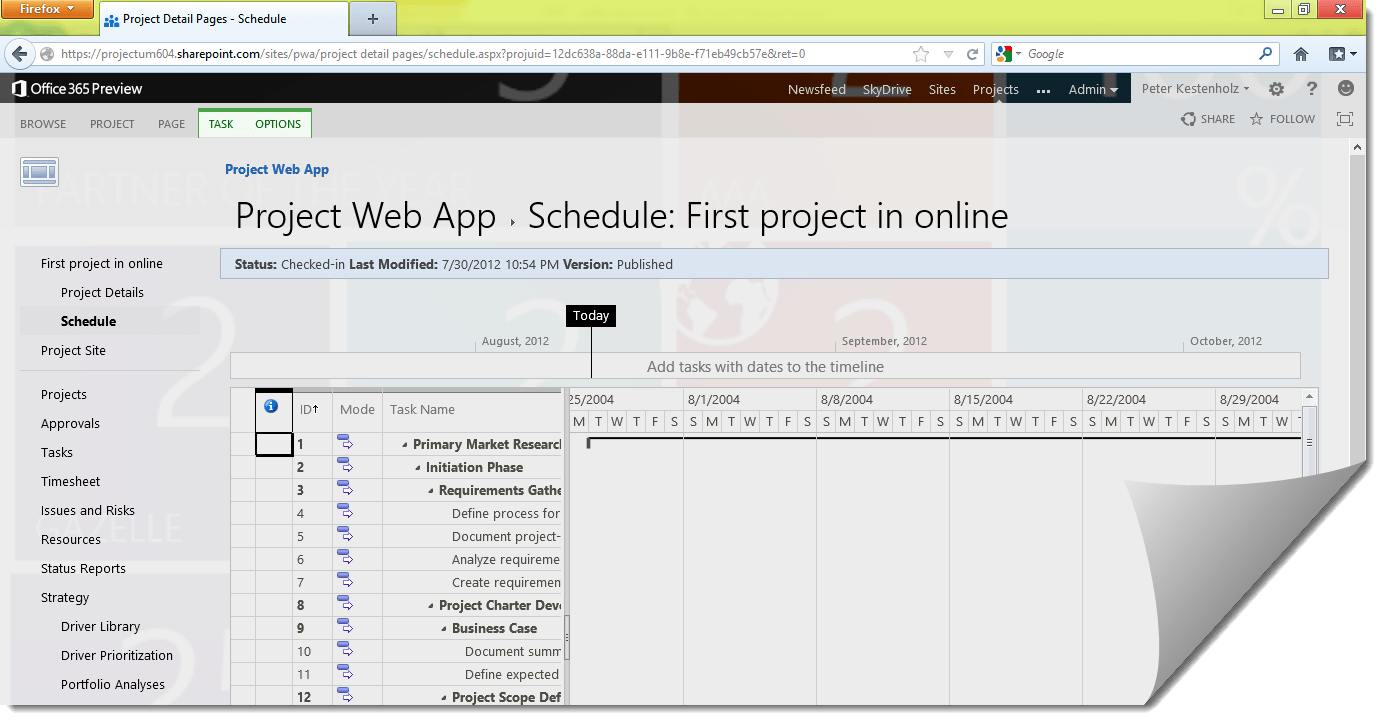This screenshot has width=1381, height=720.
Task: Toggle the focus on content icon
Action: point(1345,119)
